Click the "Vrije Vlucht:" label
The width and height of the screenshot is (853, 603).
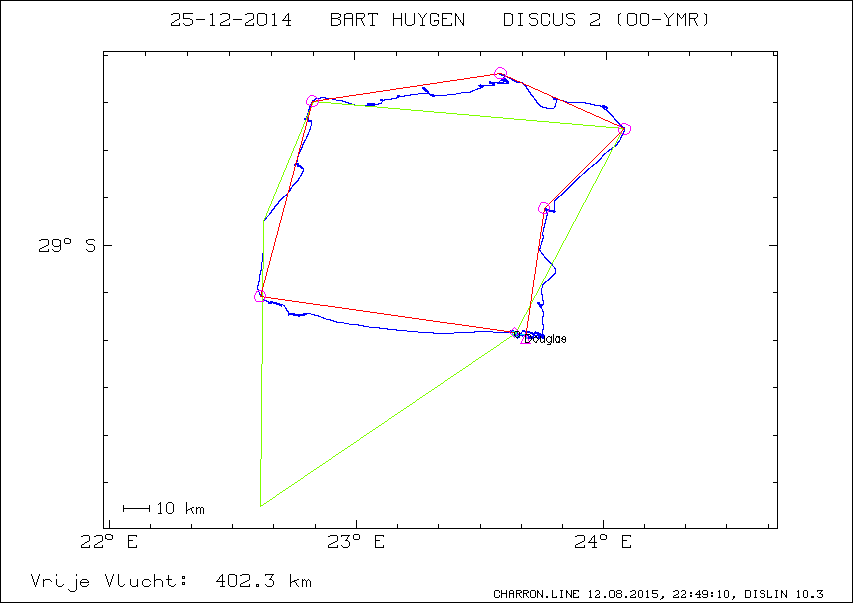coord(109,581)
